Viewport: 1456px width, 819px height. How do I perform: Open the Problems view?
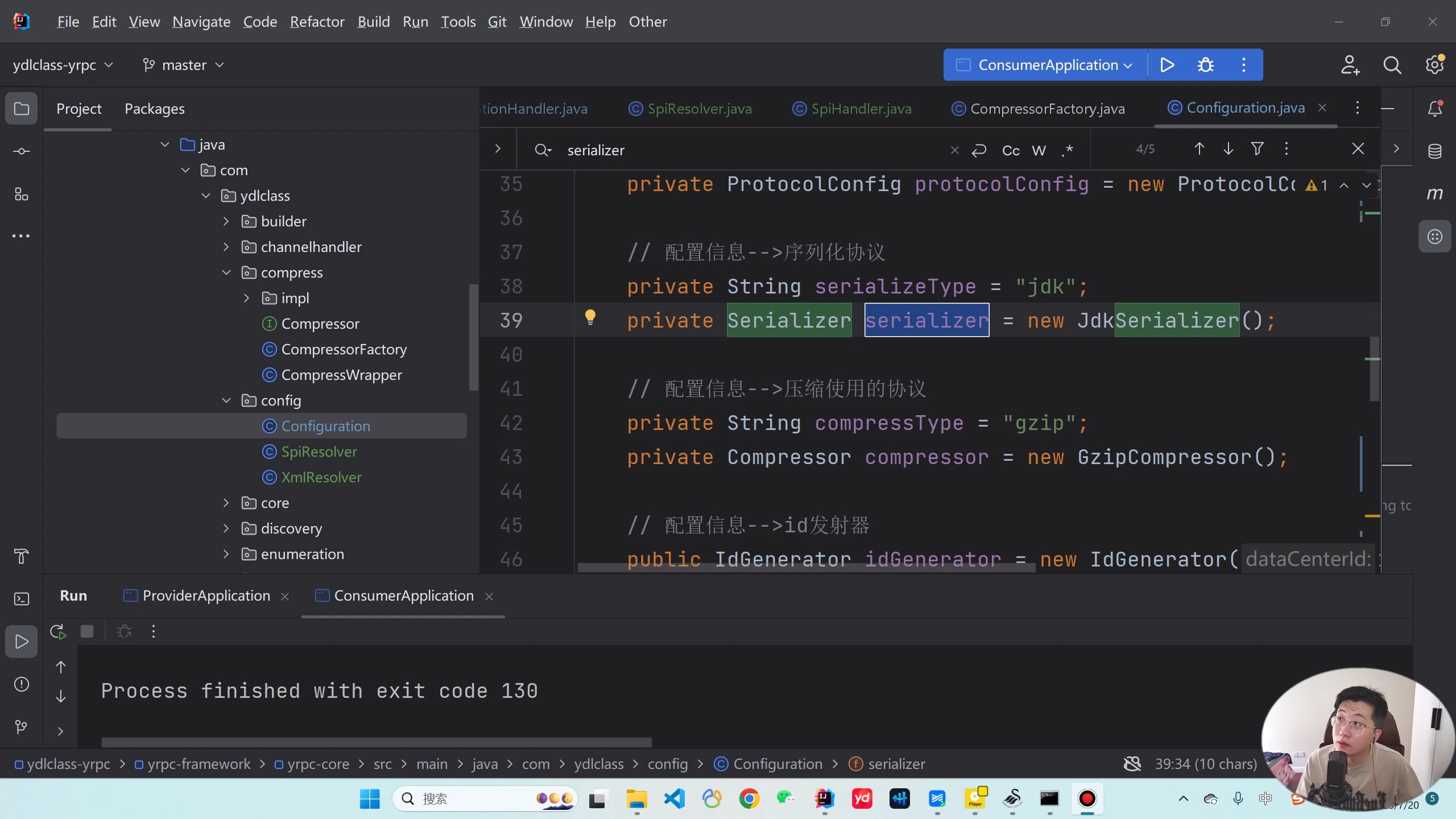(x=21, y=685)
